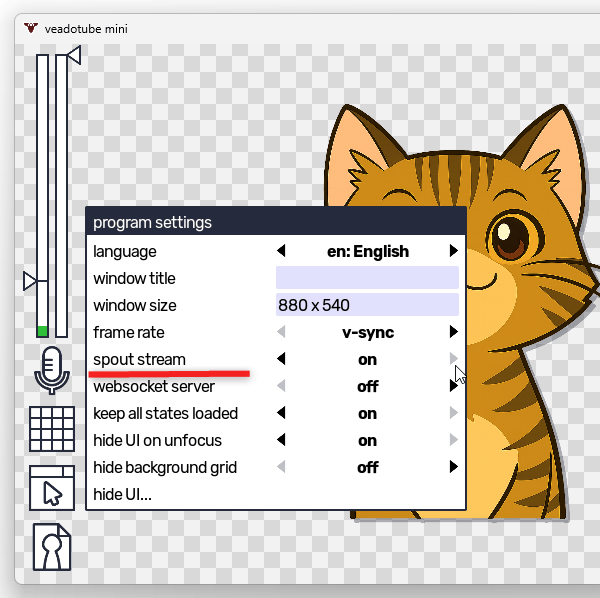Image resolution: width=600 pixels, height=598 pixels.
Task: Click websocket server left arrow
Action: (x=281, y=386)
